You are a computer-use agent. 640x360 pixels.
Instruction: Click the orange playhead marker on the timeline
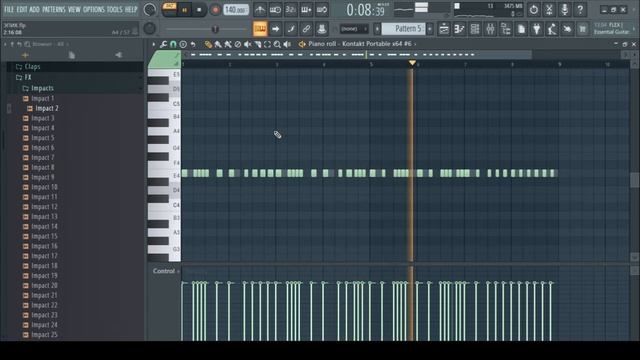[x=412, y=63]
